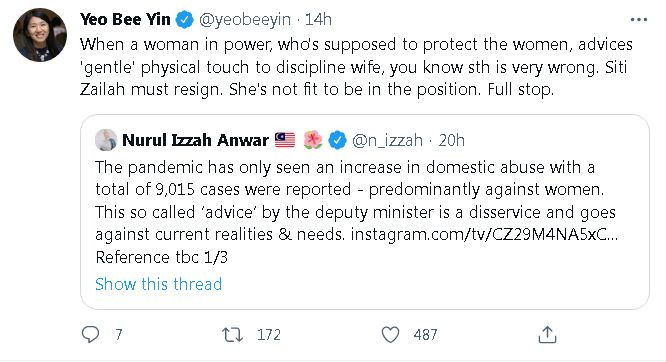Open the @yeobeeyin handle
Viewport: 666px width, 362px height.
245,20
